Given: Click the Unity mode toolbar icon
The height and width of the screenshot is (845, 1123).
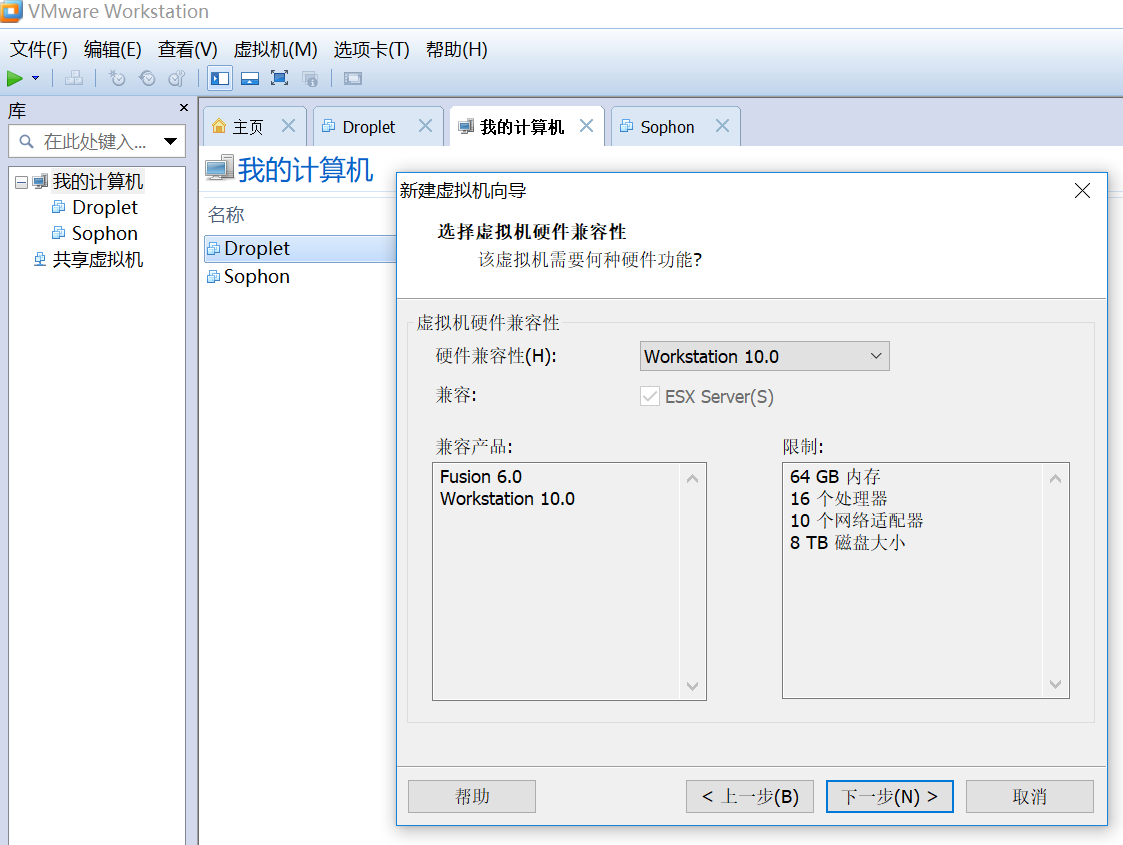Looking at the screenshot, I should [310, 79].
